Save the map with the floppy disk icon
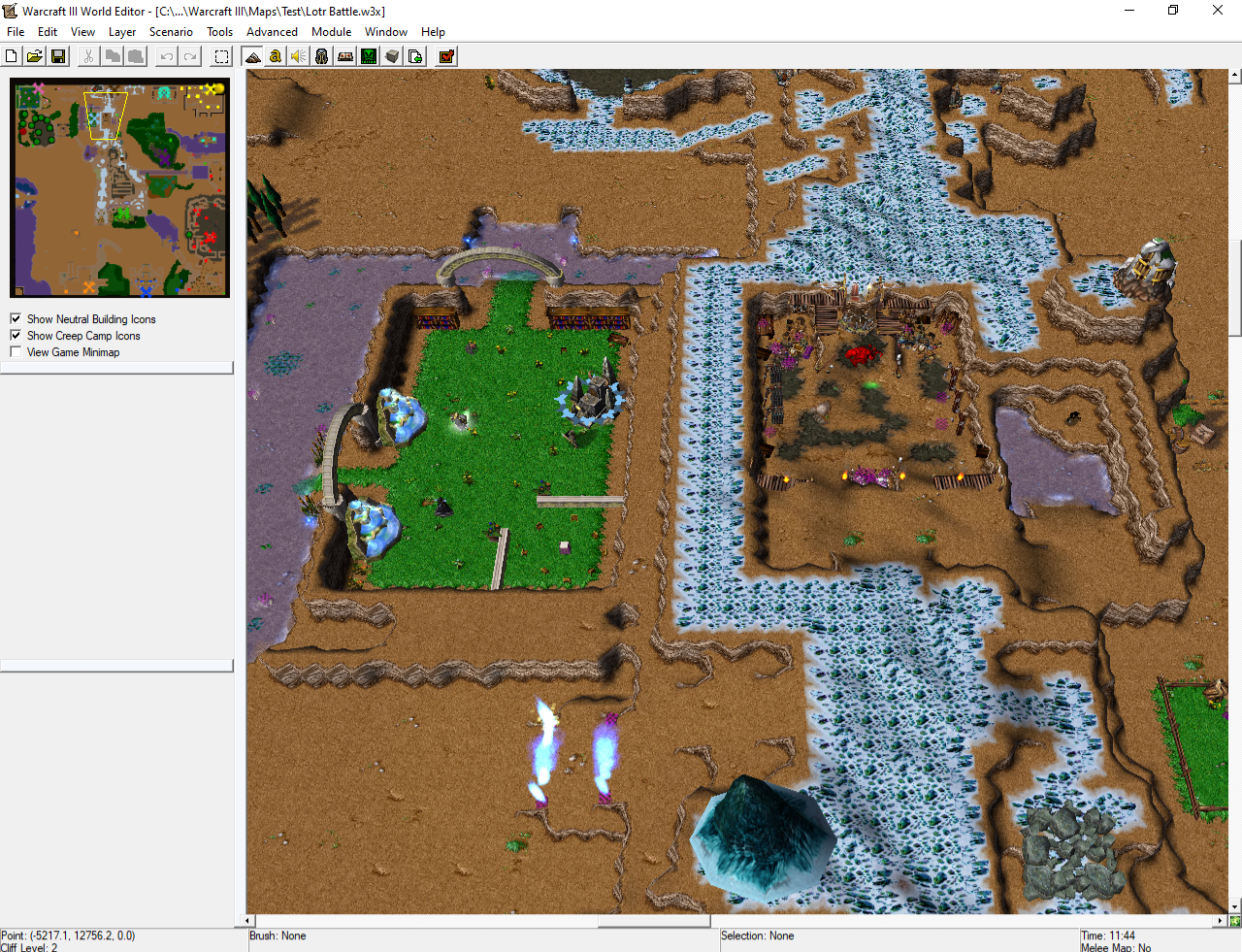 pos(58,56)
